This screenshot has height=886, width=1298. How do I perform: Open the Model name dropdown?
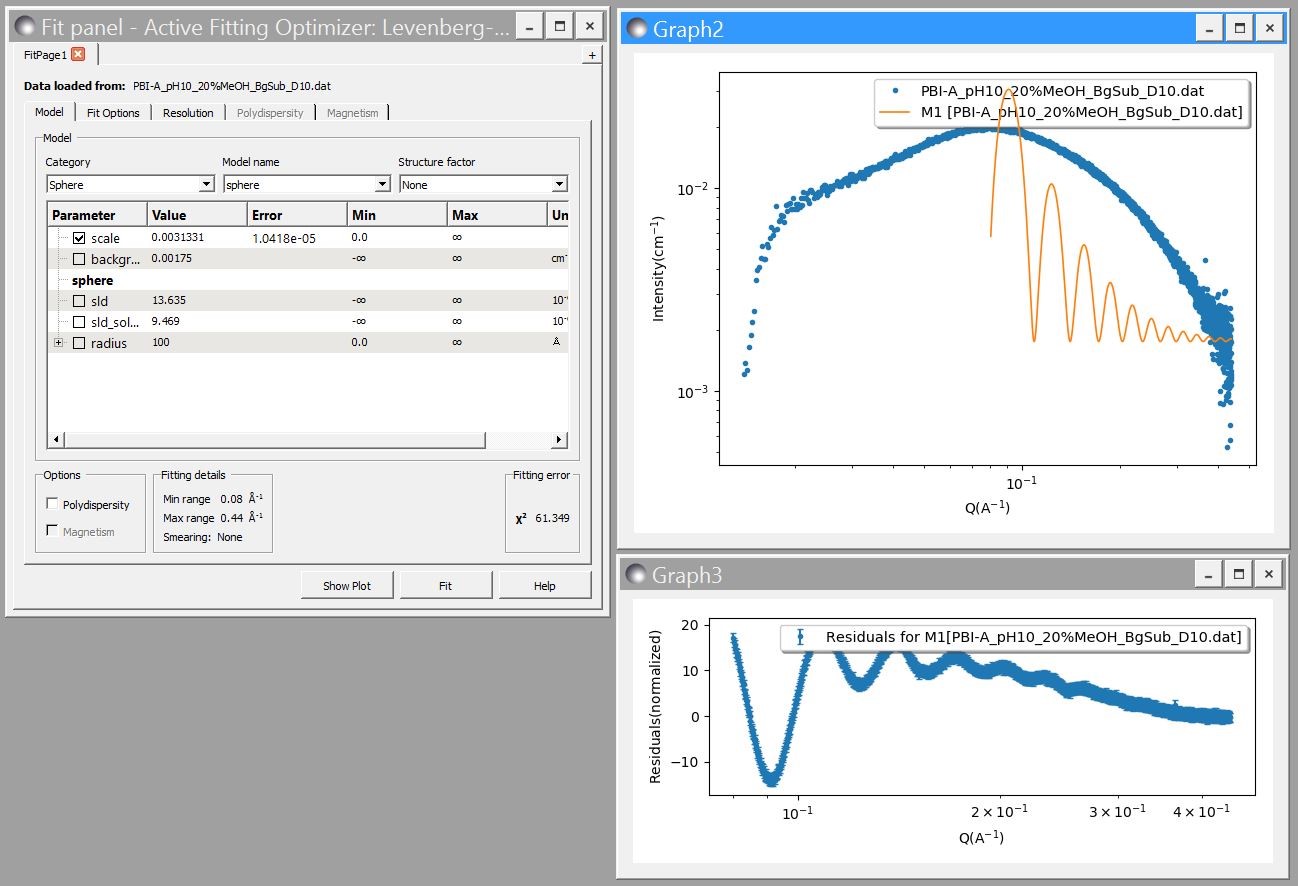[x=306, y=184]
